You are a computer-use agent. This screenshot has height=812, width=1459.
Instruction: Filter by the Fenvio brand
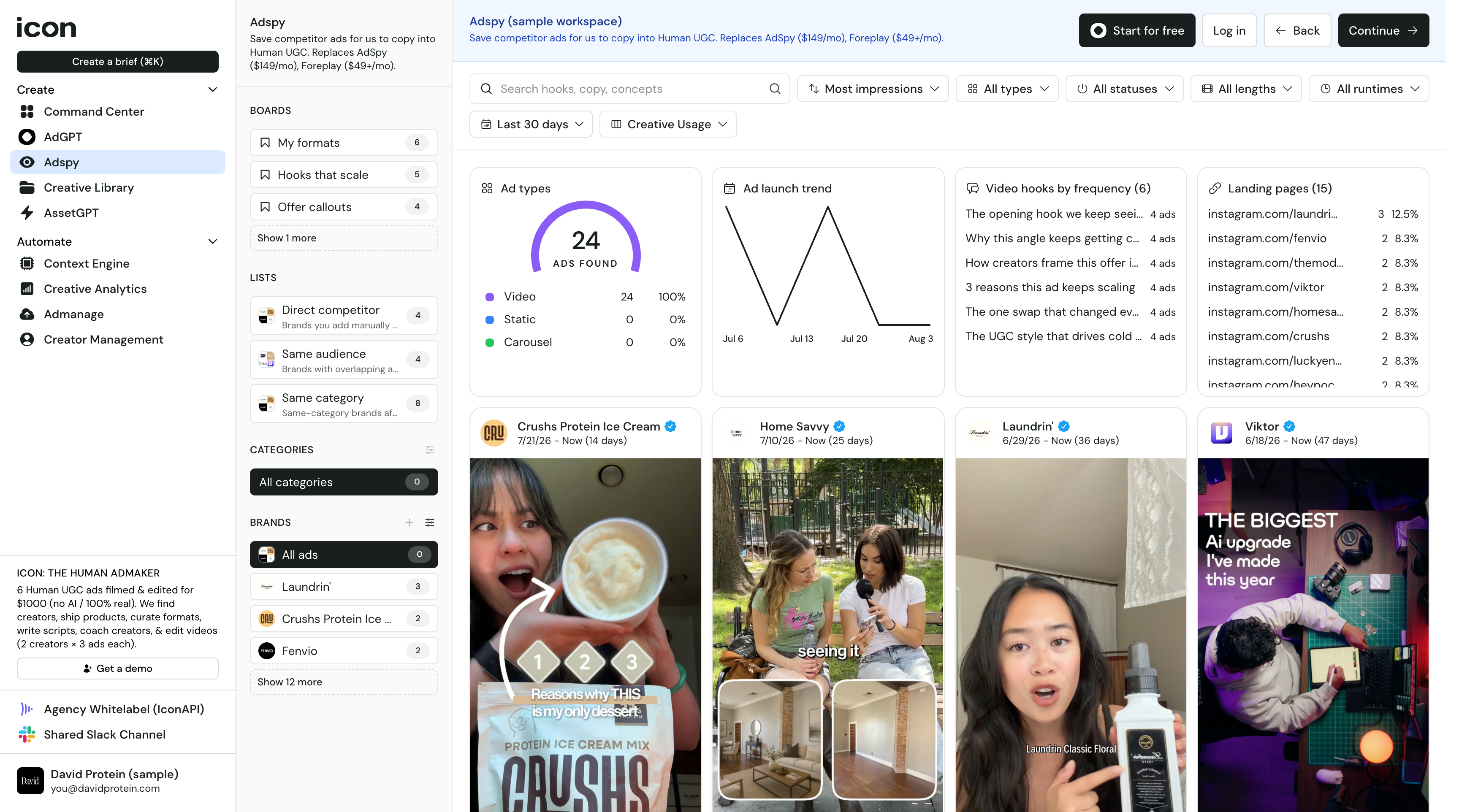(344, 651)
